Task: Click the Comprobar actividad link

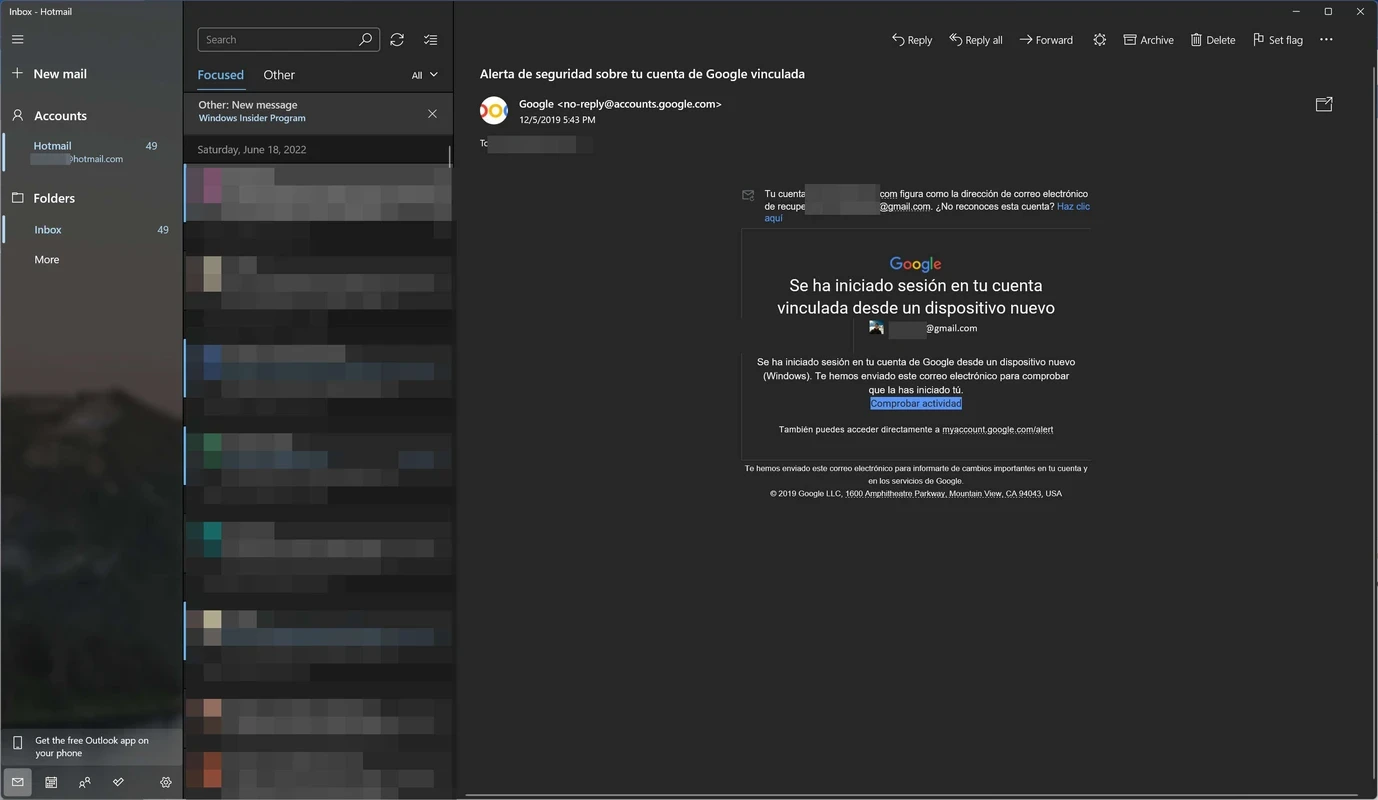Action: click(916, 403)
